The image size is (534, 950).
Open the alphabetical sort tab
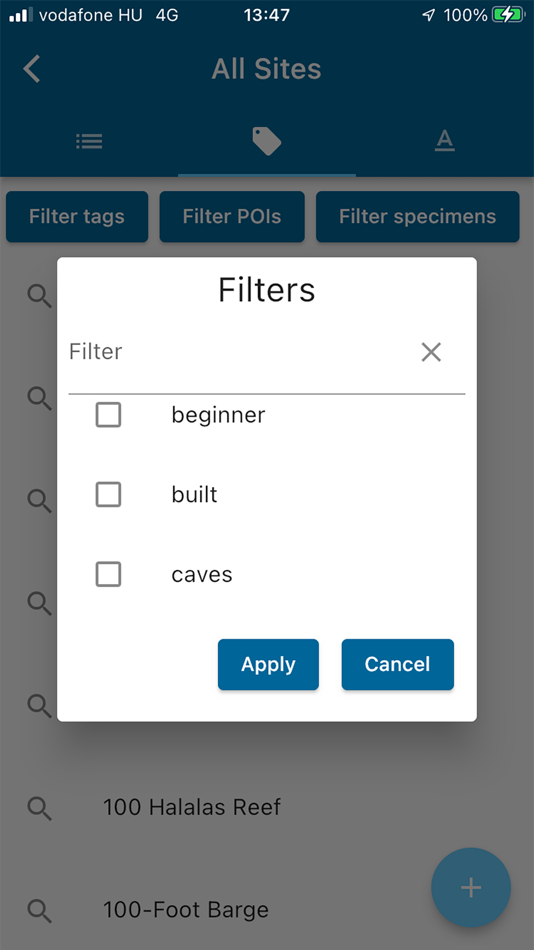444,141
